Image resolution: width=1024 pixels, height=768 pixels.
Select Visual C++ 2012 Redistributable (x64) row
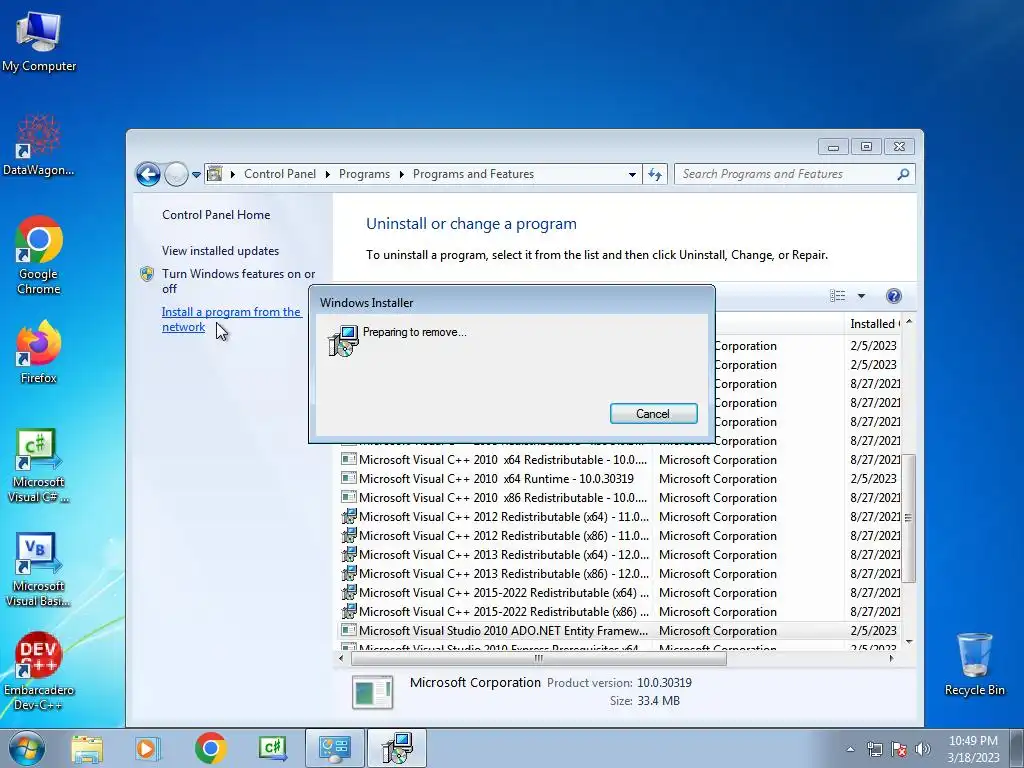619,517
